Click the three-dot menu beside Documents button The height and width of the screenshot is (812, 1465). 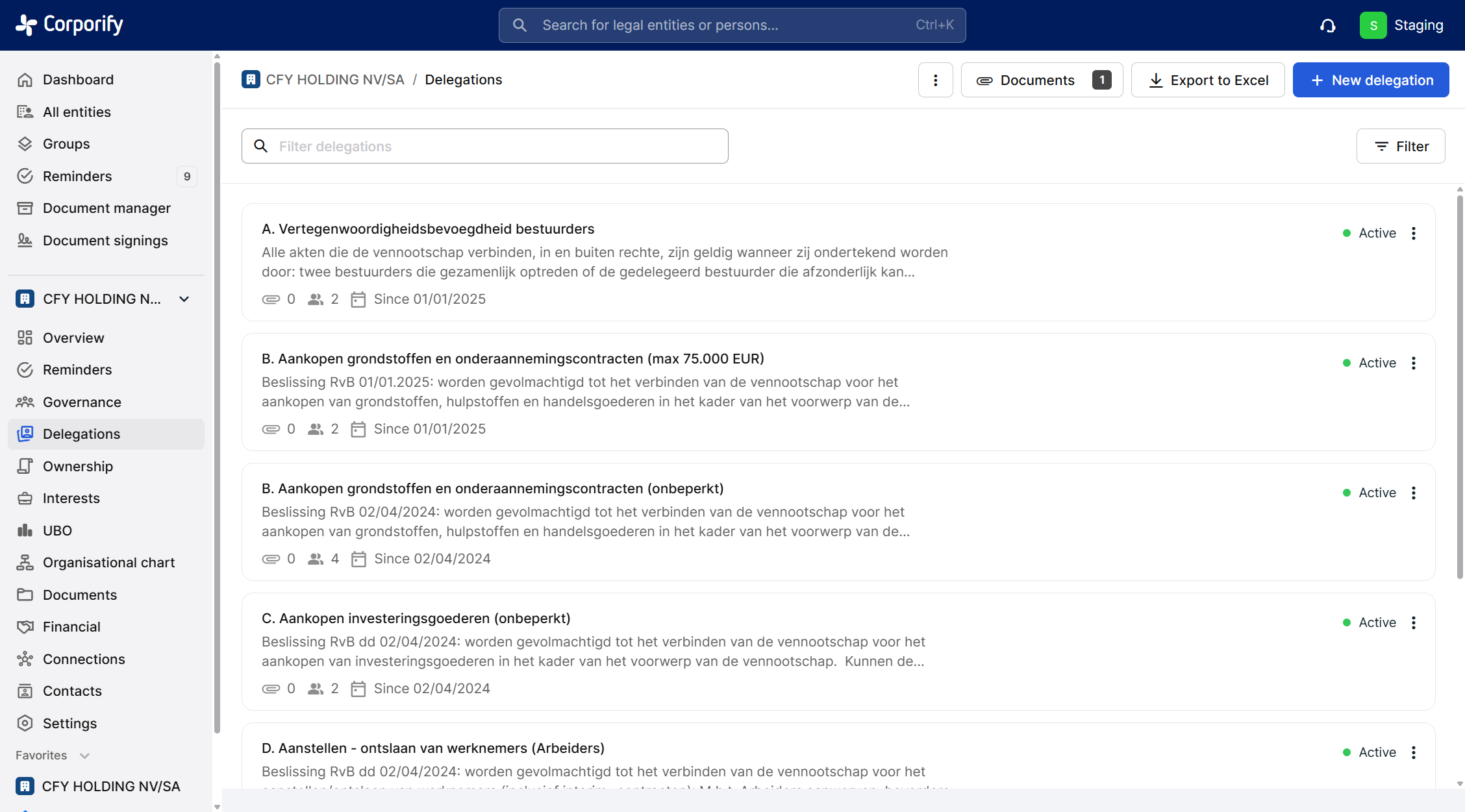pos(935,80)
